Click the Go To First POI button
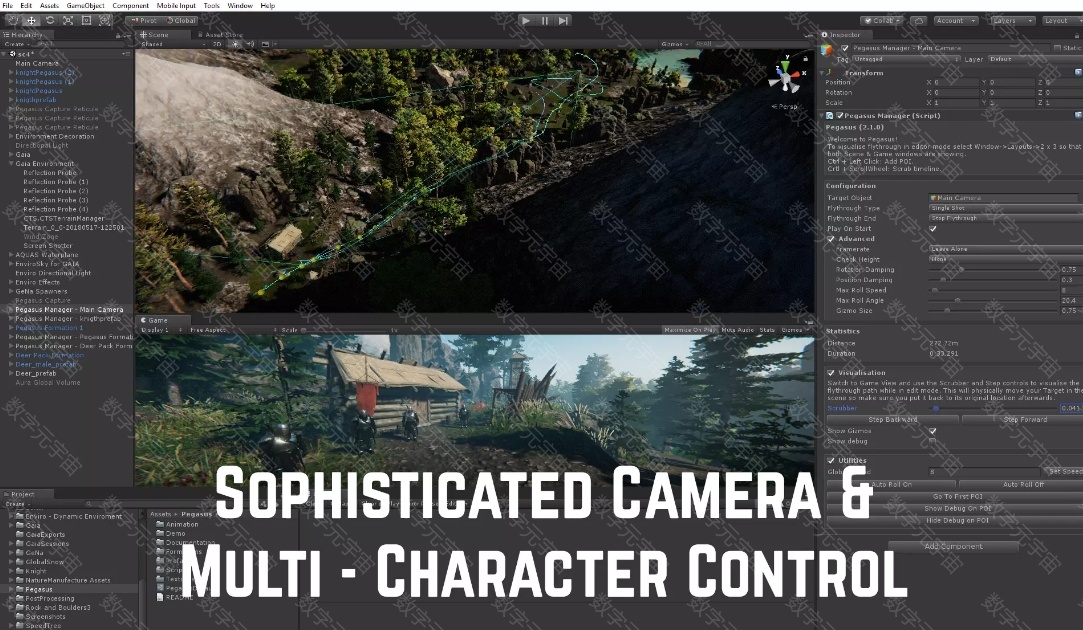 pos(956,497)
